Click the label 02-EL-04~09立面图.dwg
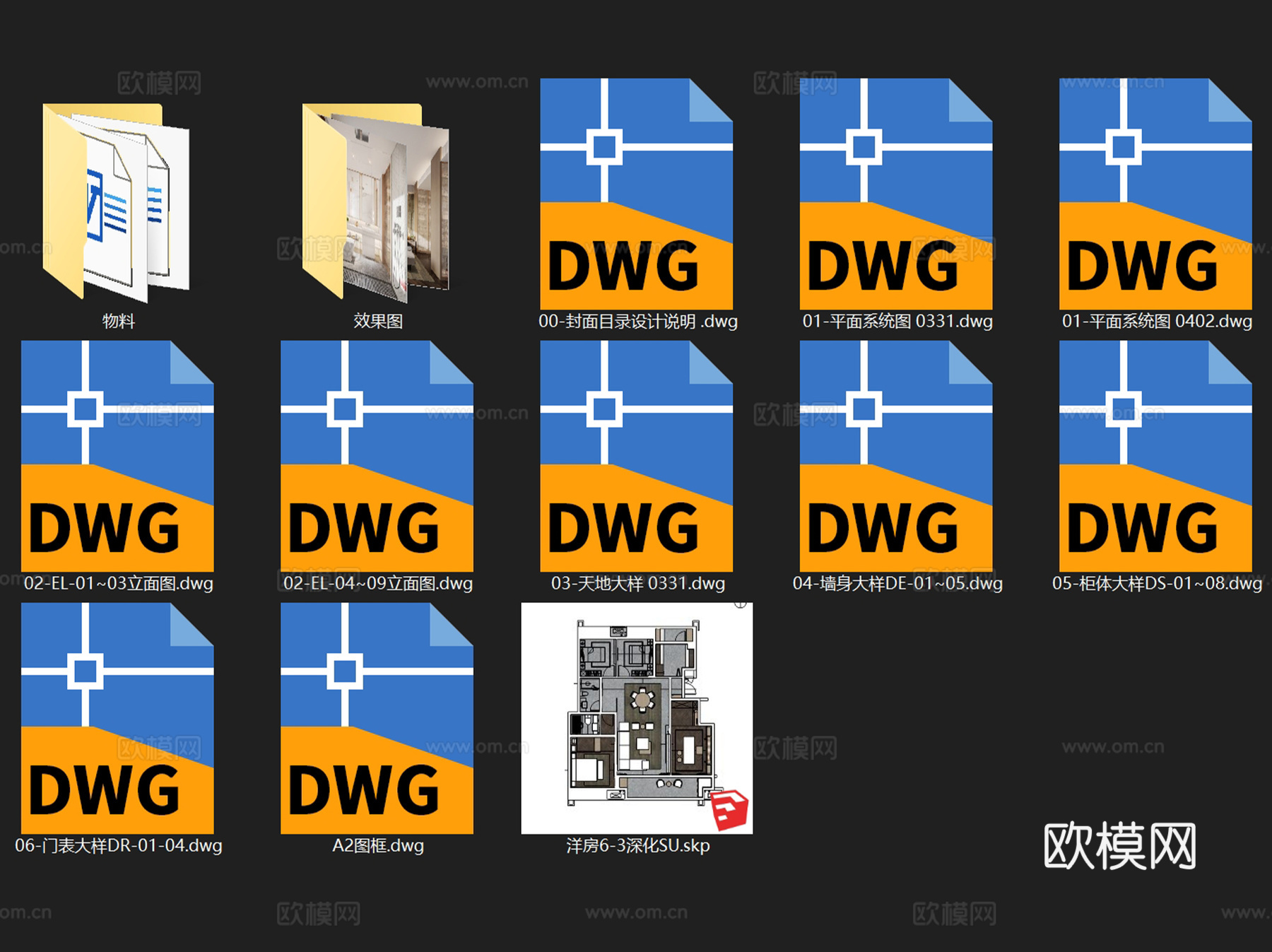Image resolution: width=1272 pixels, height=952 pixels. [378, 584]
